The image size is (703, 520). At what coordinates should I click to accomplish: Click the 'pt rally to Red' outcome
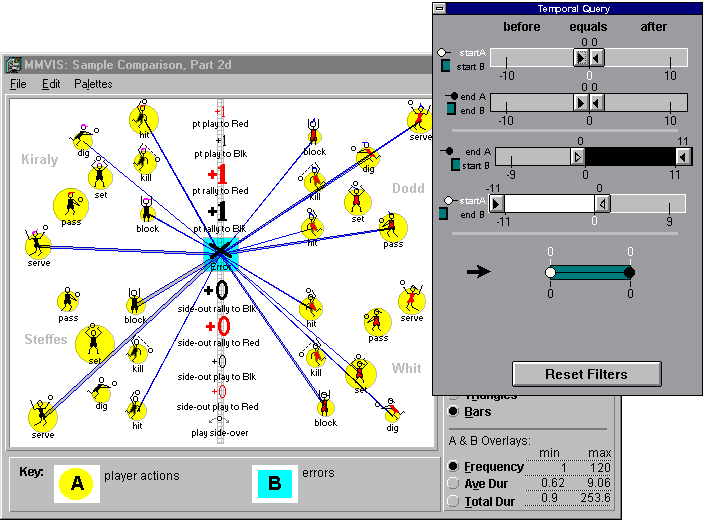[x=220, y=180]
